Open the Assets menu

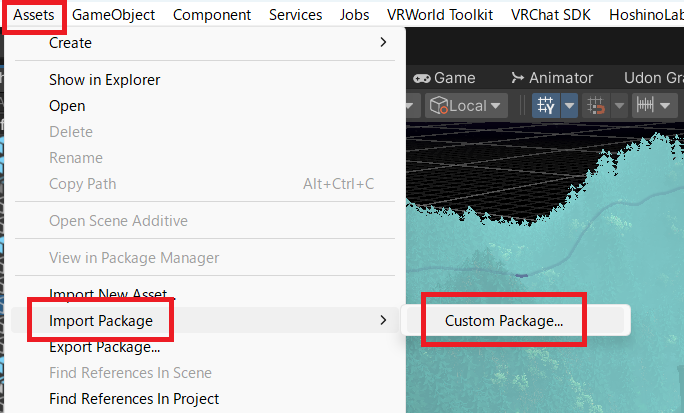pos(34,15)
